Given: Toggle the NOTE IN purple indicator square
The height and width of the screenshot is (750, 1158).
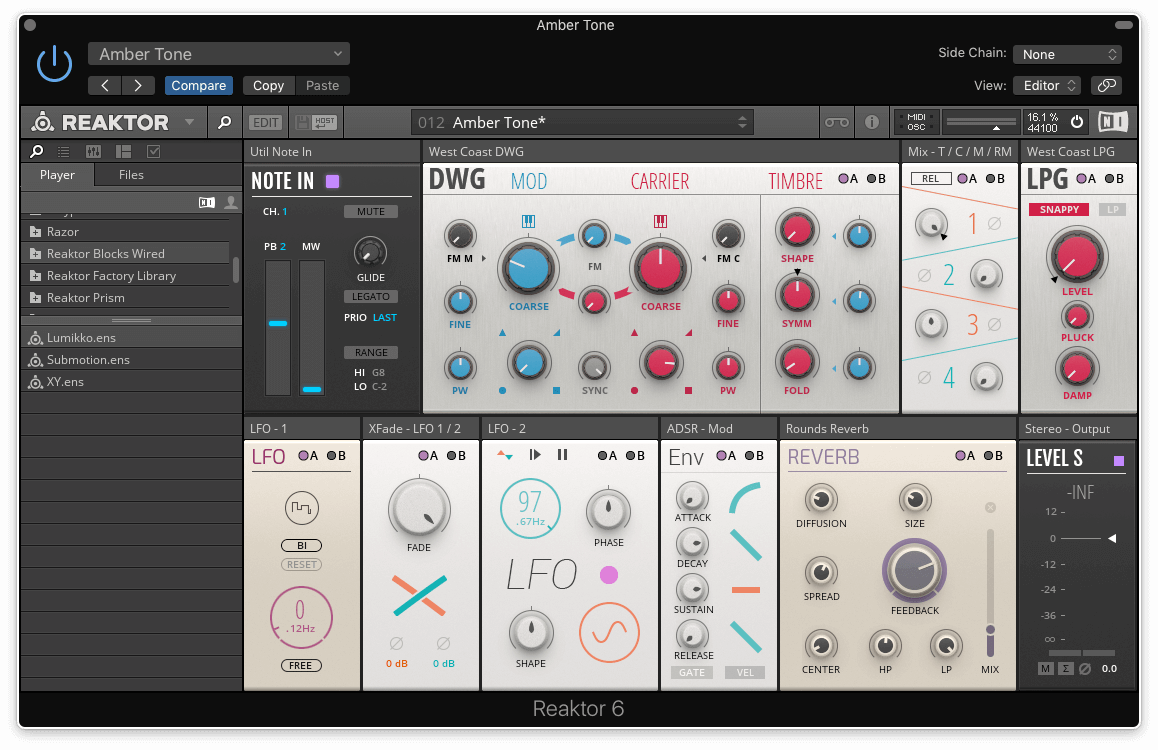Looking at the screenshot, I should pos(332,181).
